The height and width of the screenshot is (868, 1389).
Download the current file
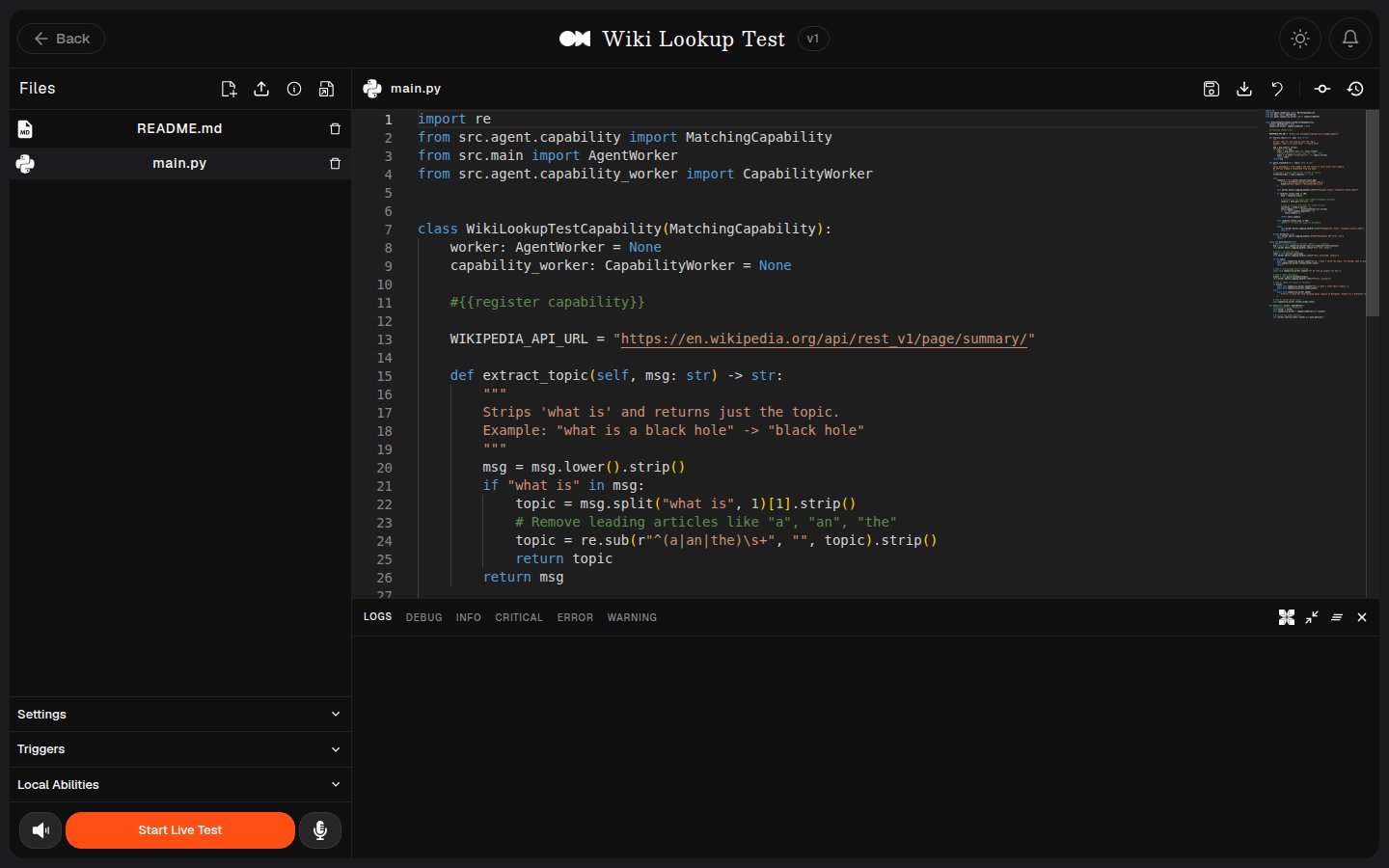pos(1244,89)
